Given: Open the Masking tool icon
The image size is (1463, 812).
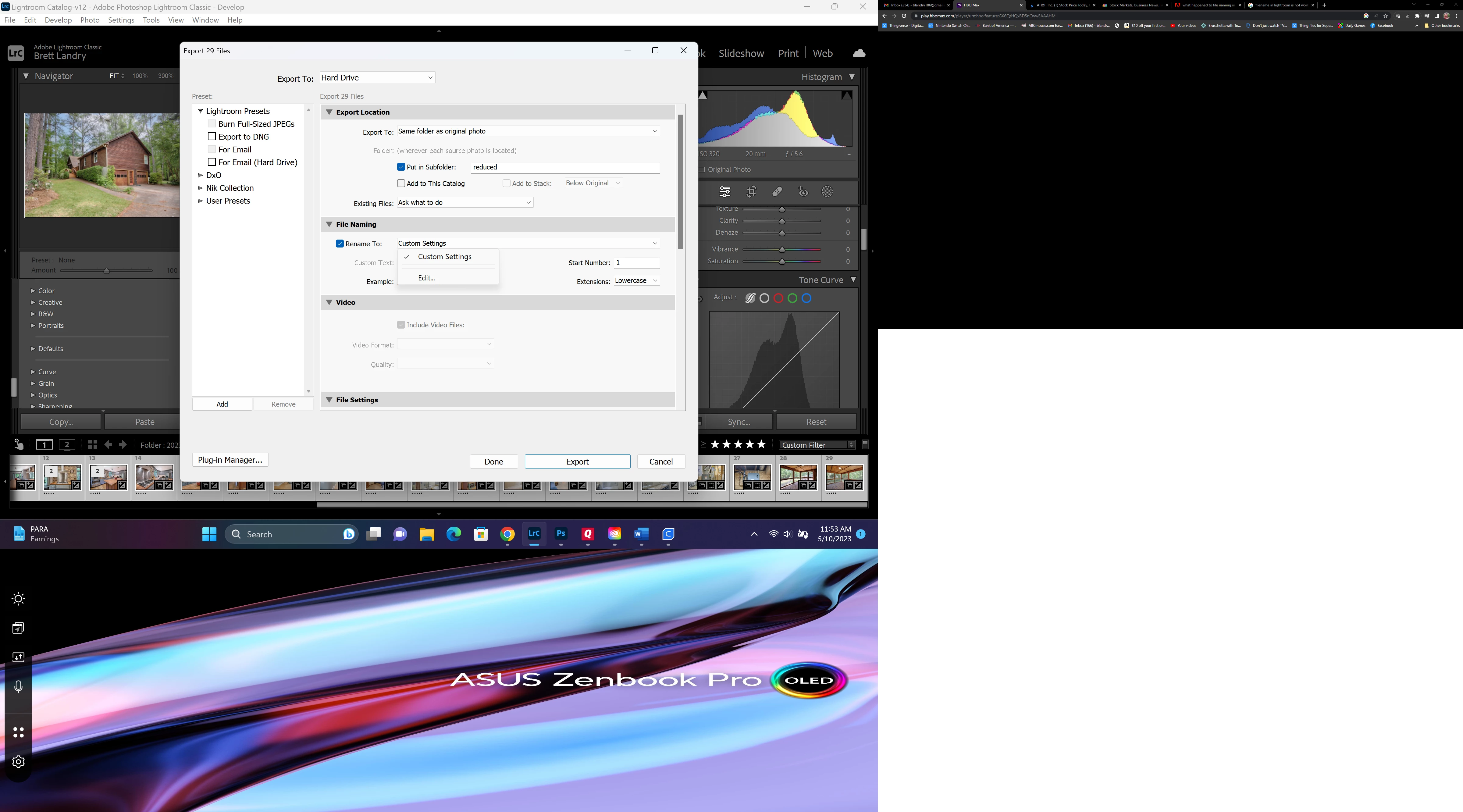Looking at the screenshot, I should pos(828,192).
